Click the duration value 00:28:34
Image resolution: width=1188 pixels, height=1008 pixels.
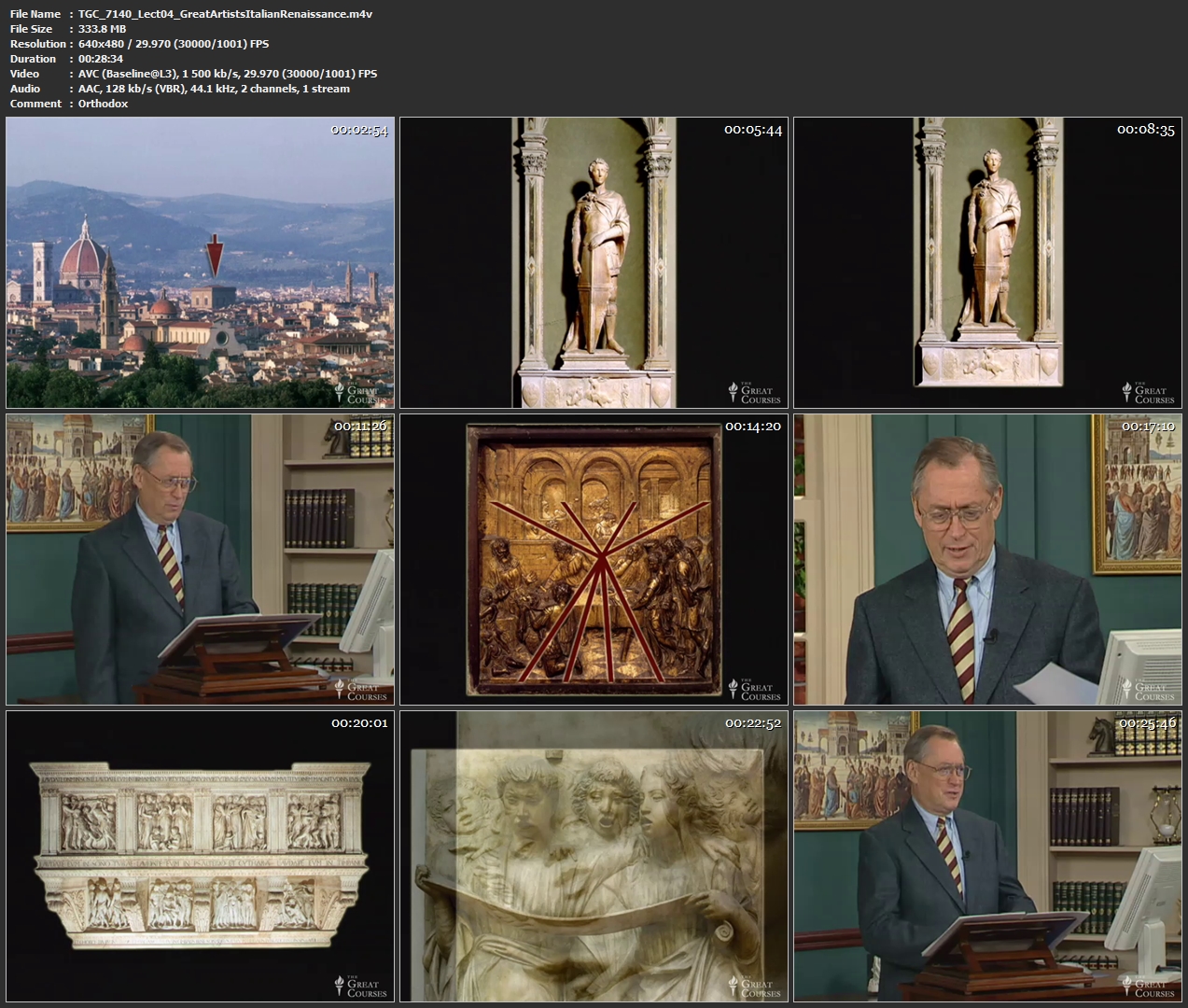(x=101, y=59)
